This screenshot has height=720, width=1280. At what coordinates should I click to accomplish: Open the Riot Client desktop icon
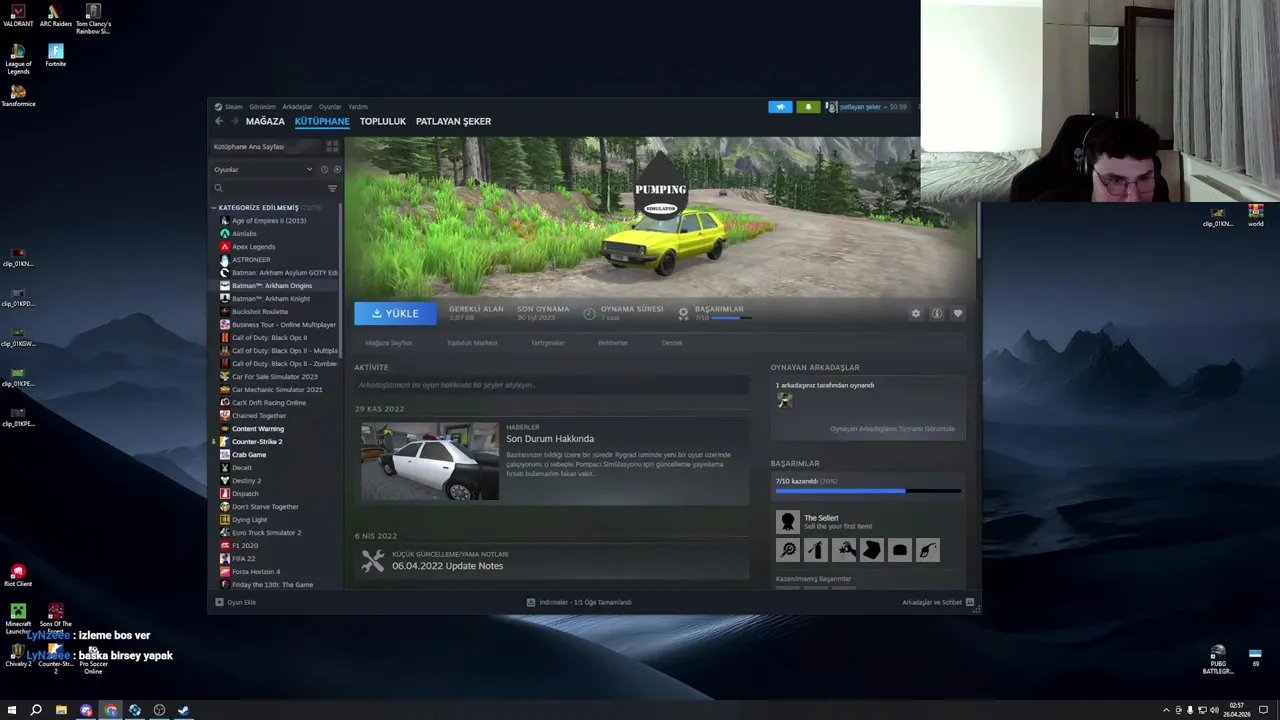(18, 575)
